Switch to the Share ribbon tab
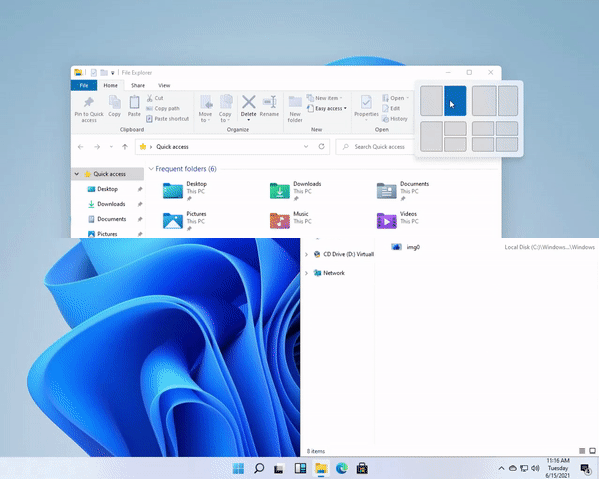 138,85
